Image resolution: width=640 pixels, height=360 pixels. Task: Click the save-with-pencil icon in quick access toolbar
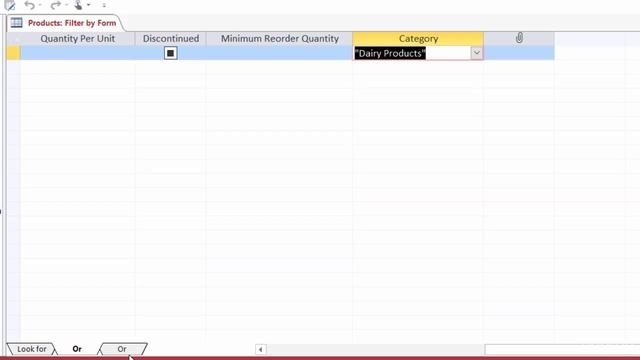(x=10, y=5)
